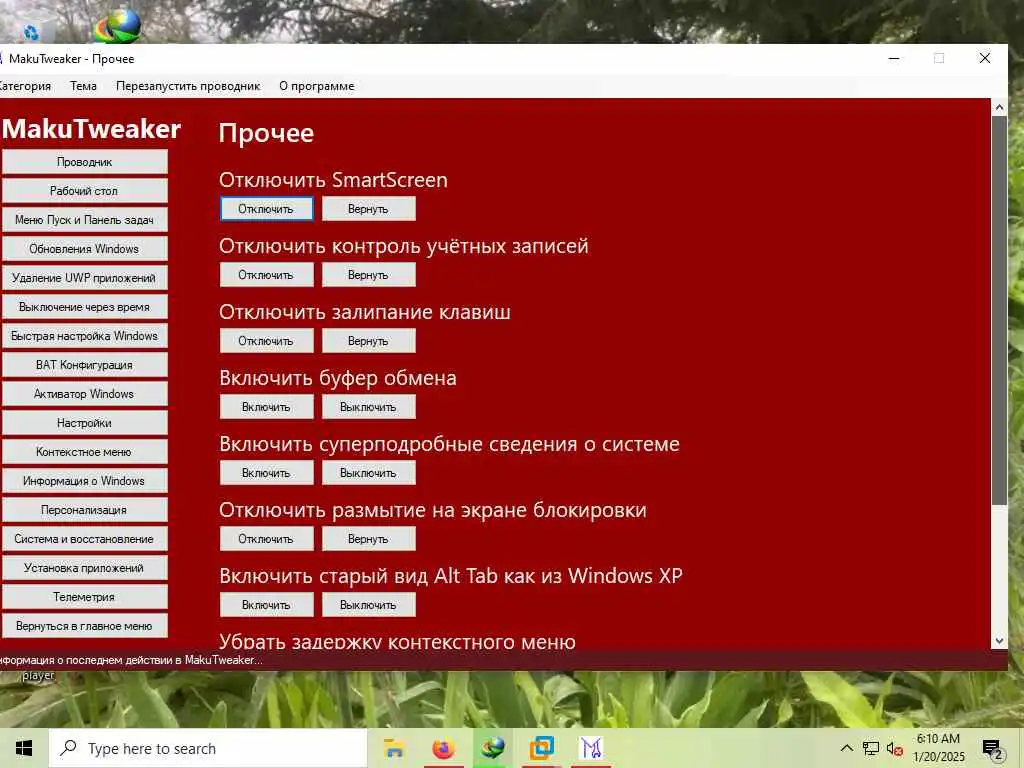Open Выключение через время category
1024x768 pixels.
tap(85, 307)
